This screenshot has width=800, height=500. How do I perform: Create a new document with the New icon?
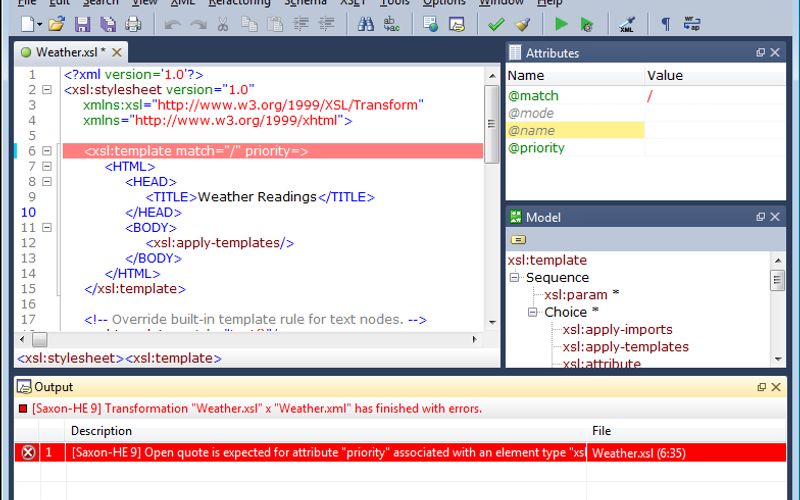[27, 24]
